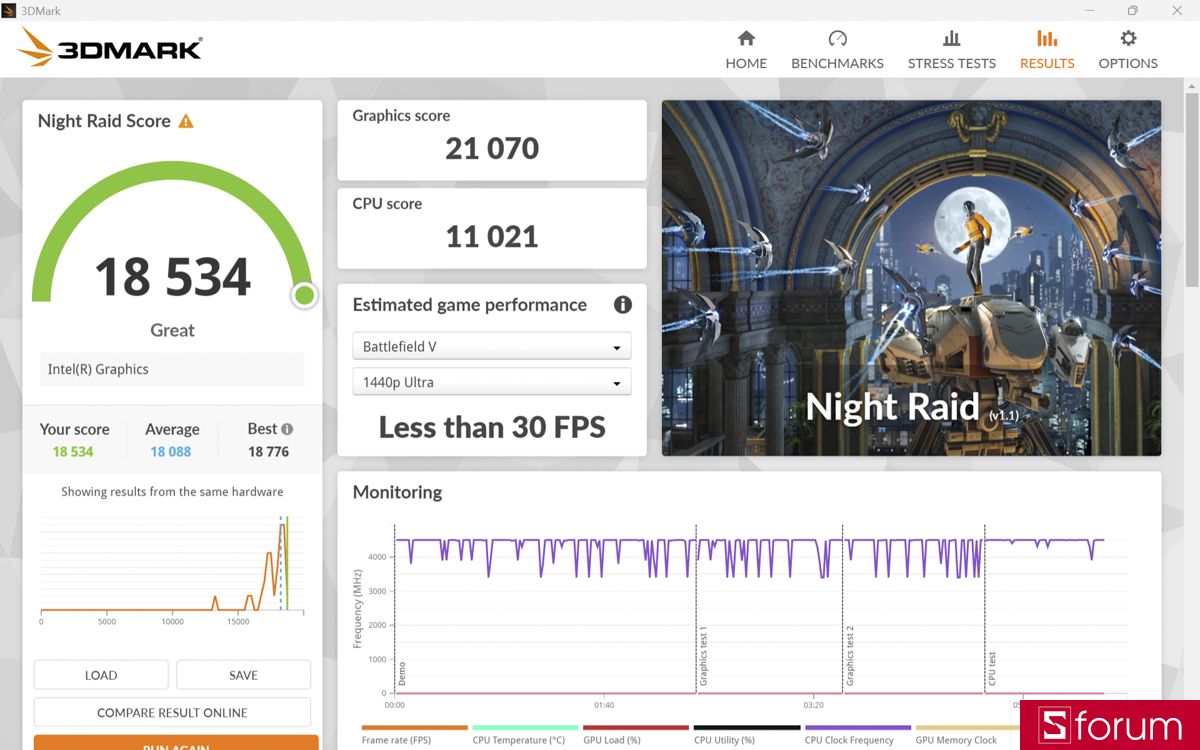Click the green score gauge endpoint knob
1200x750 pixels.
click(304, 295)
